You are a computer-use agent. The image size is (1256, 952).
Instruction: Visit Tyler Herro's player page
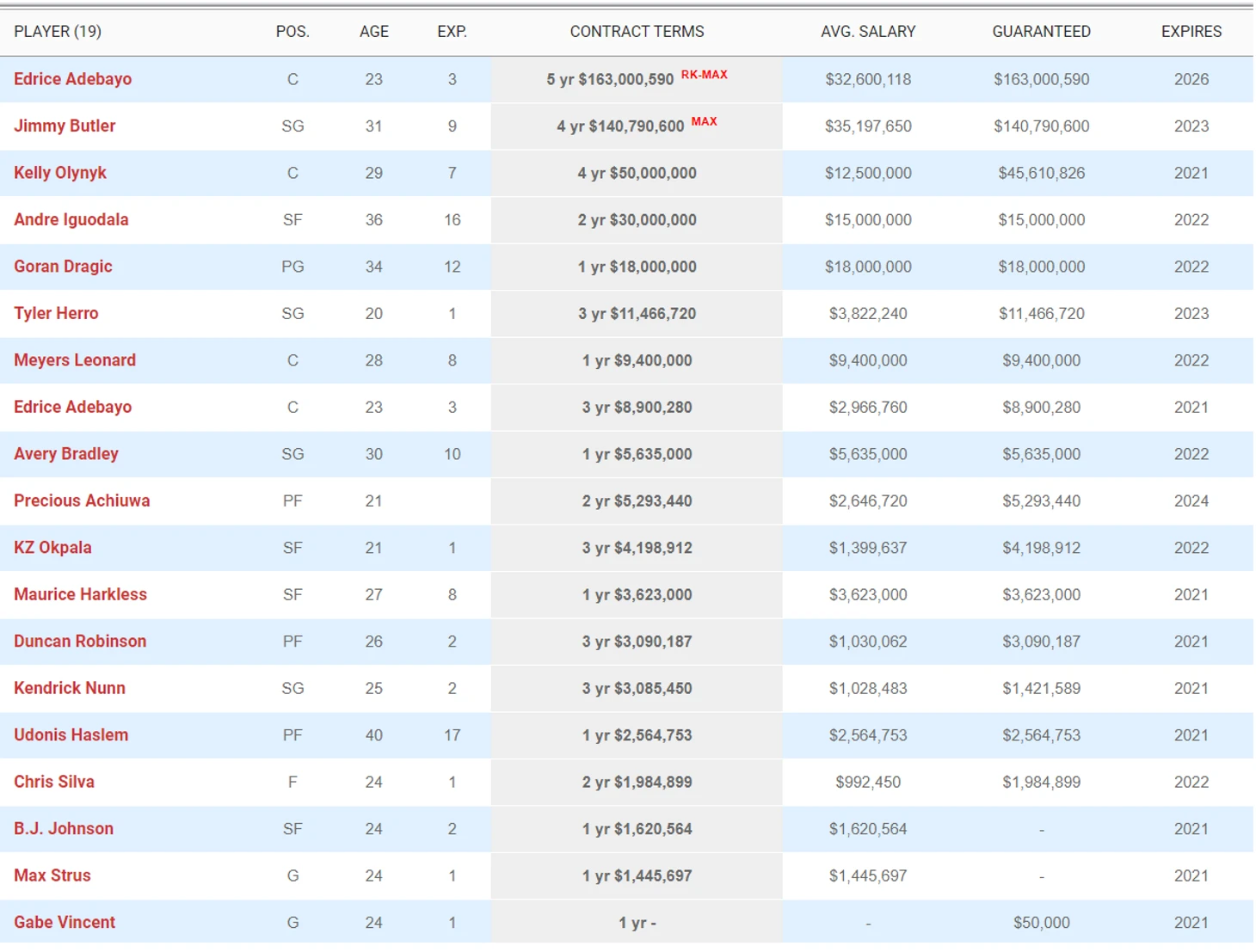56,313
